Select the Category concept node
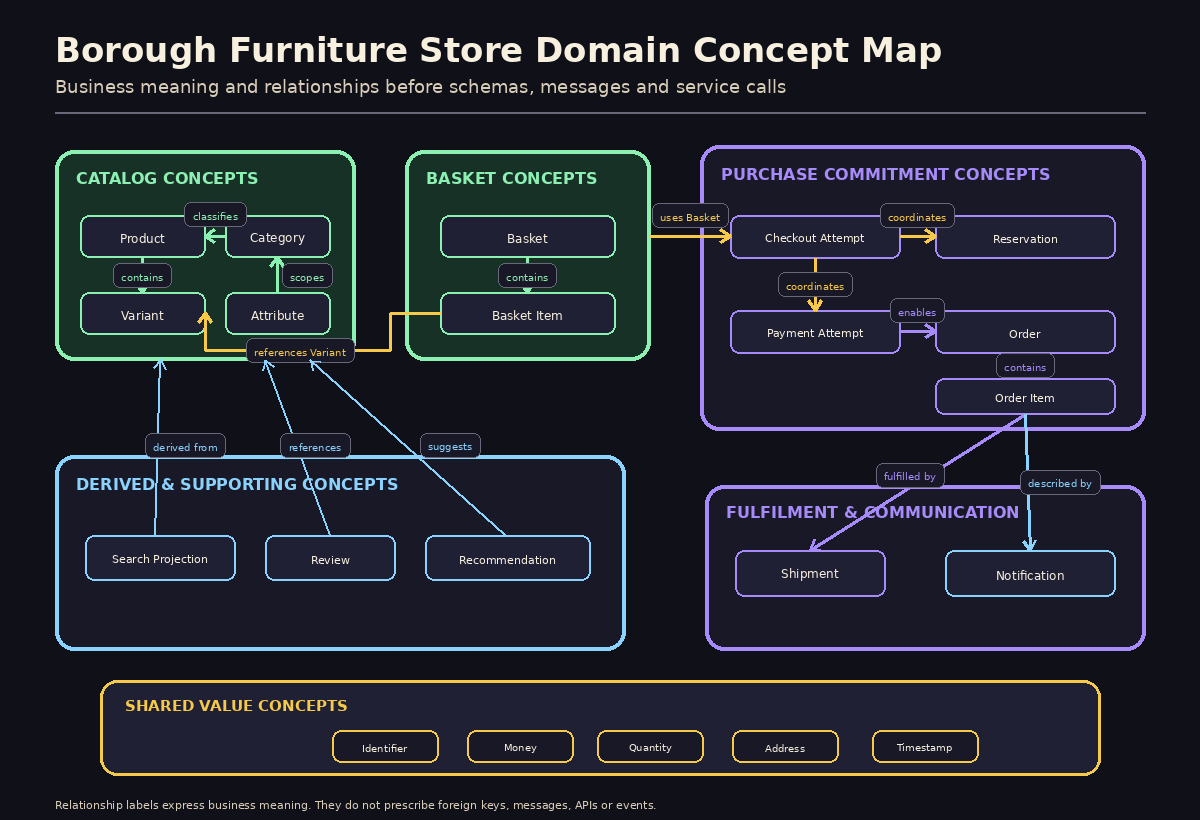Screen dimensions: 1200x820 (x=278, y=238)
